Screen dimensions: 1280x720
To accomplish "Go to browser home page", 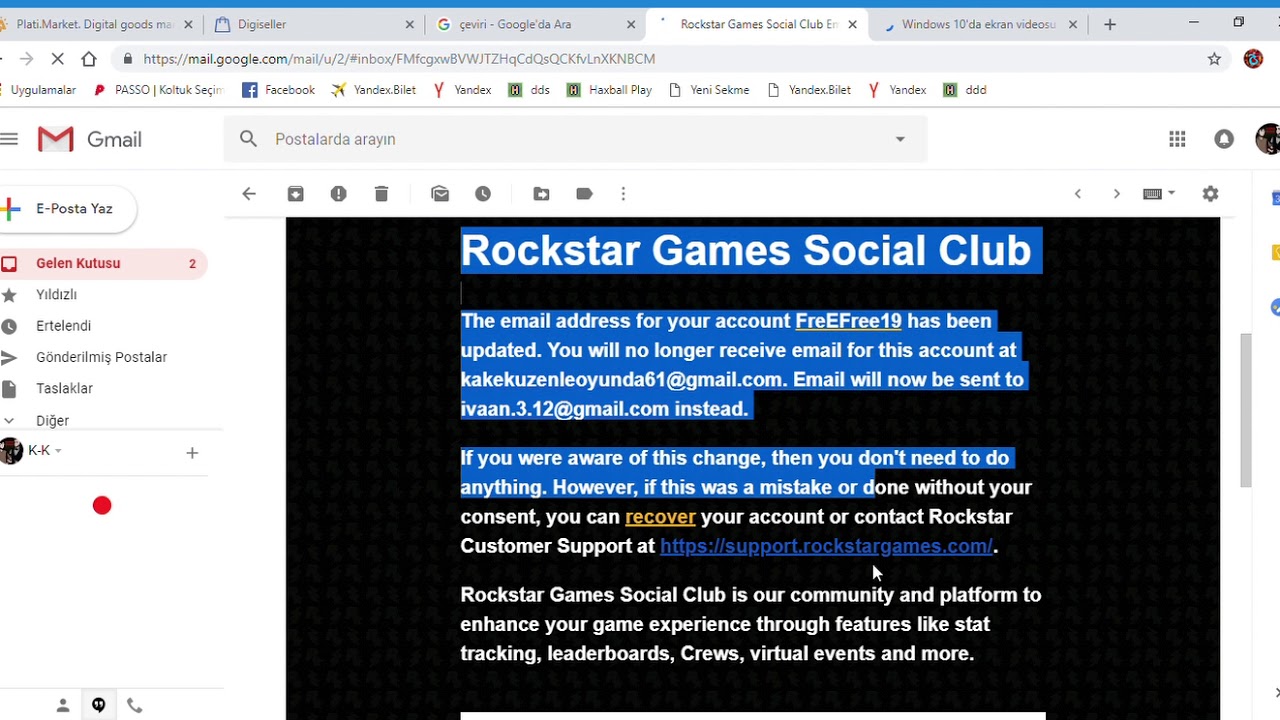I will [89, 59].
